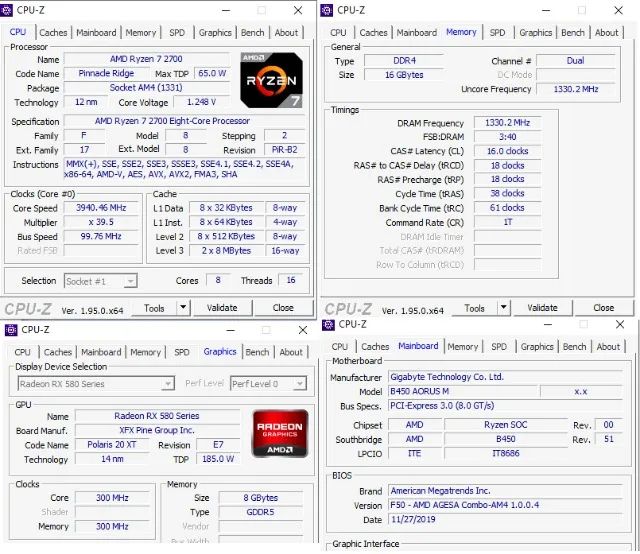The width and height of the screenshot is (640, 554).
Task: Click the Package value Socket AM4 (1331)
Action: (146, 88)
